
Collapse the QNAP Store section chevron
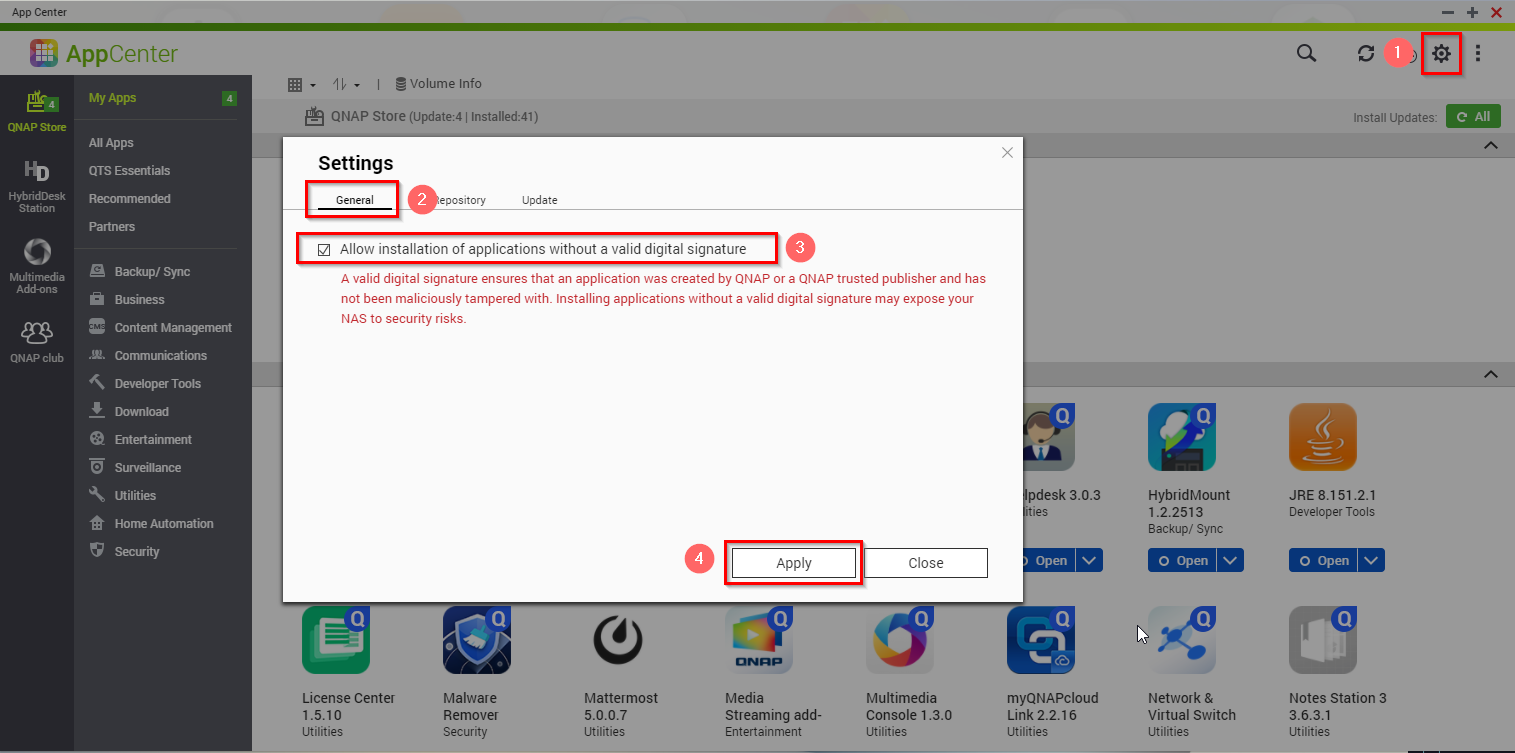click(1490, 146)
